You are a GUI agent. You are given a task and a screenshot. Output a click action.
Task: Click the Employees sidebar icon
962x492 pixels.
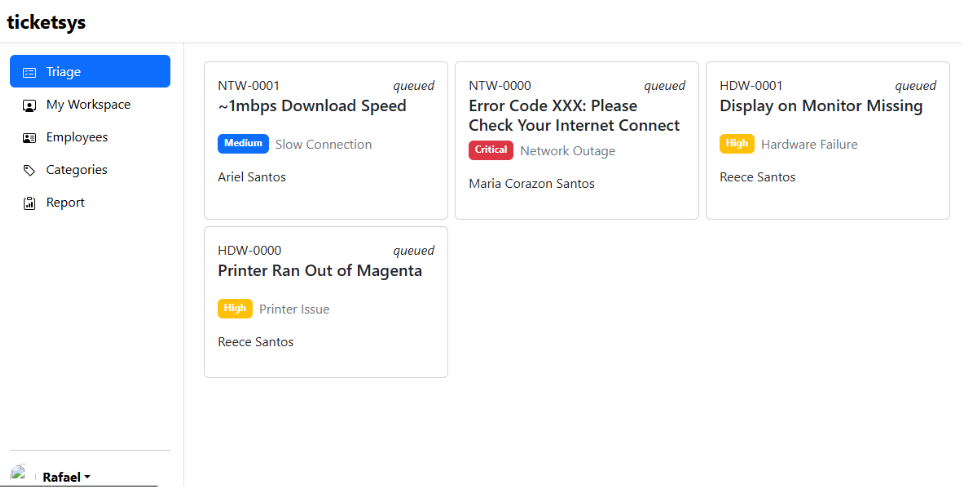[29, 138]
